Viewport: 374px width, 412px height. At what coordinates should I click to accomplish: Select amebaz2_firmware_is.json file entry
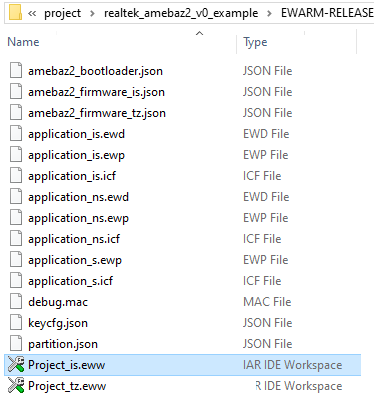point(183,92)
